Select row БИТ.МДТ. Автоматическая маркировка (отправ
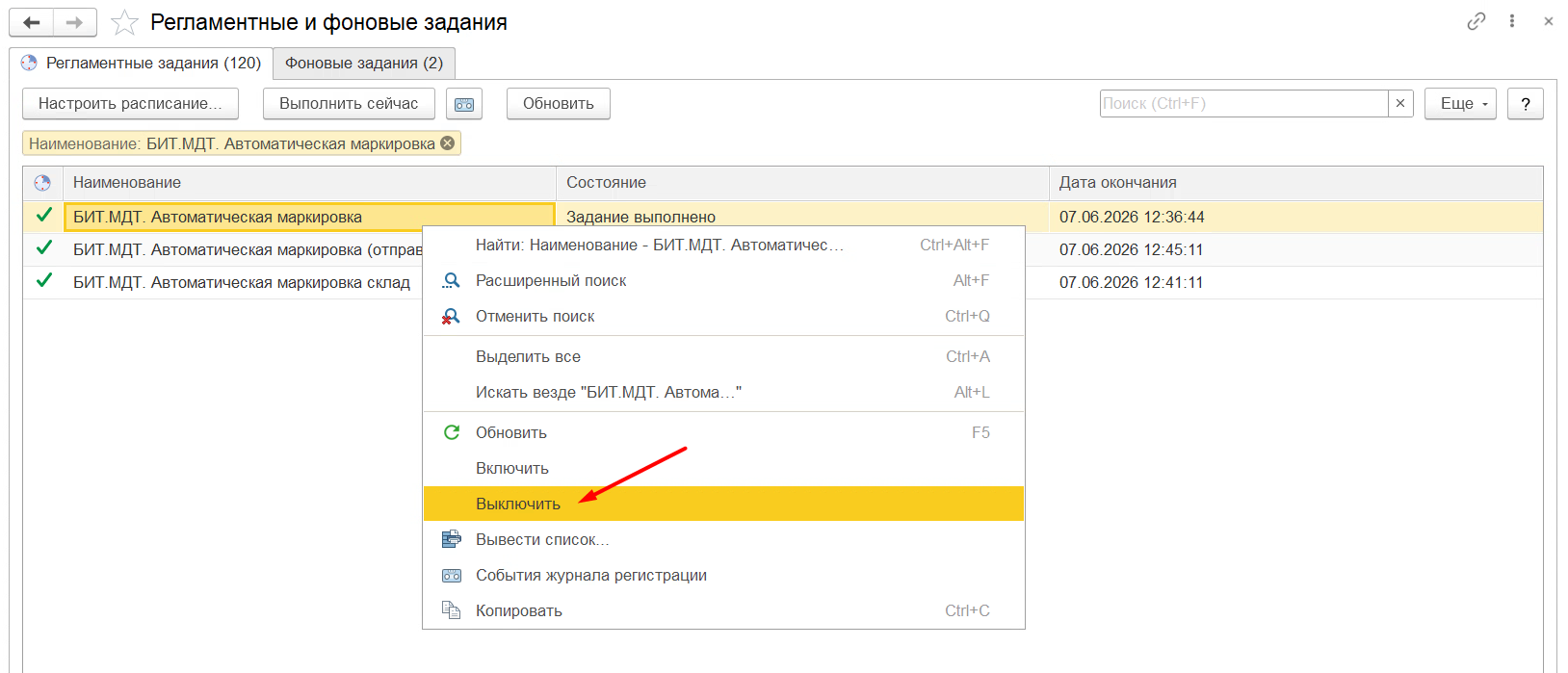 point(248,249)
